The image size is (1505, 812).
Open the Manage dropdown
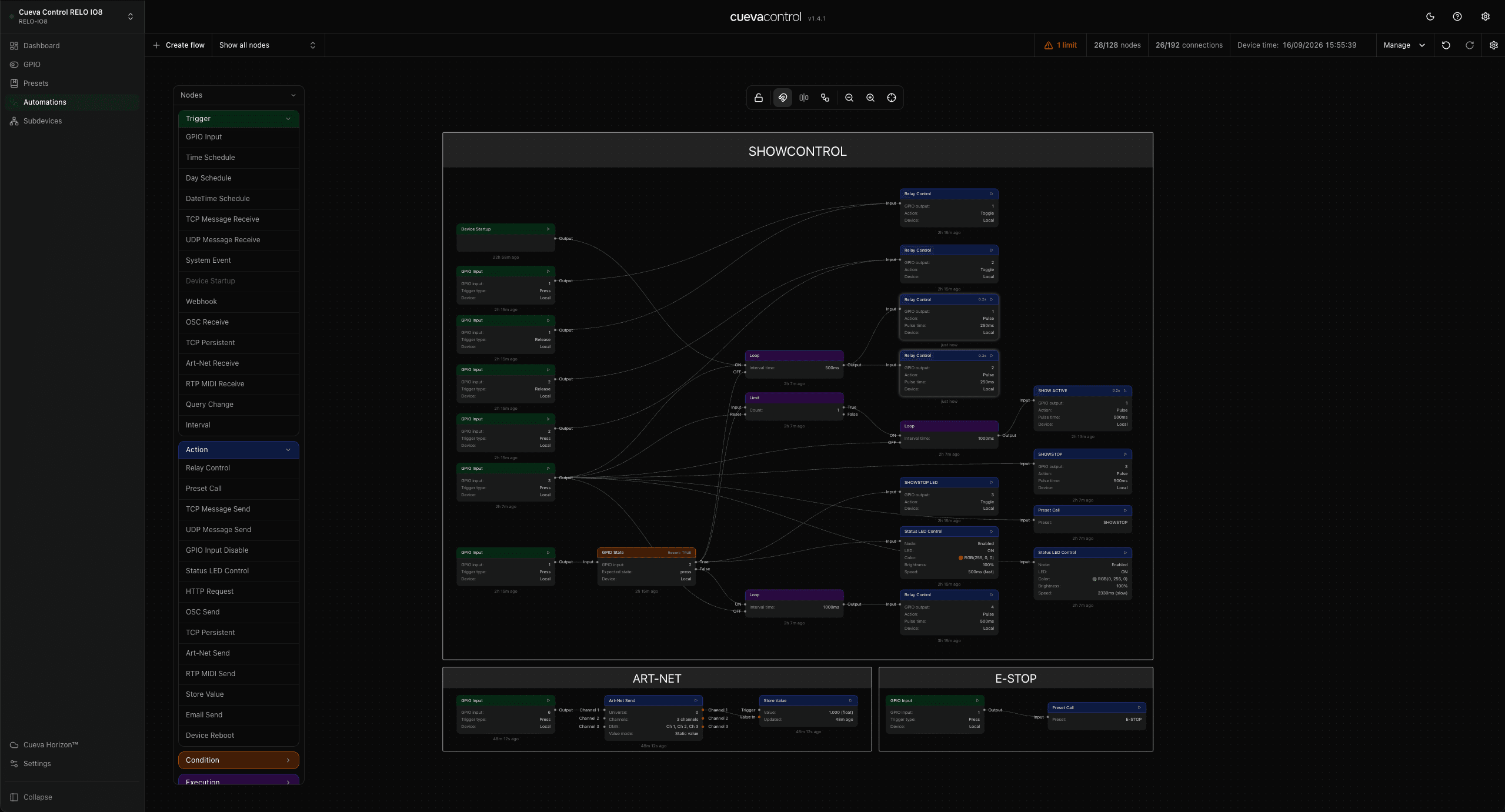pyautogui.click(x=1404, y=45)
